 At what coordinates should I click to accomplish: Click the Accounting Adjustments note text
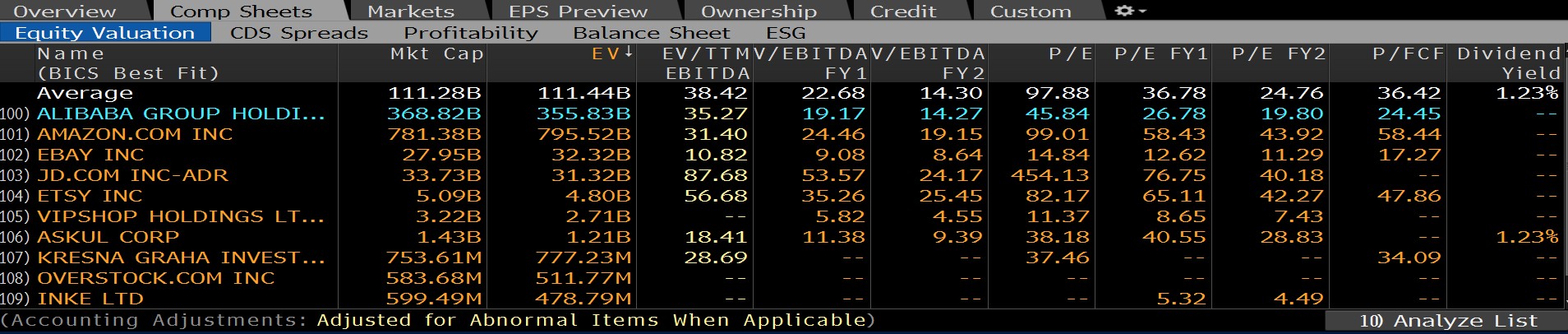click(438, 320)
